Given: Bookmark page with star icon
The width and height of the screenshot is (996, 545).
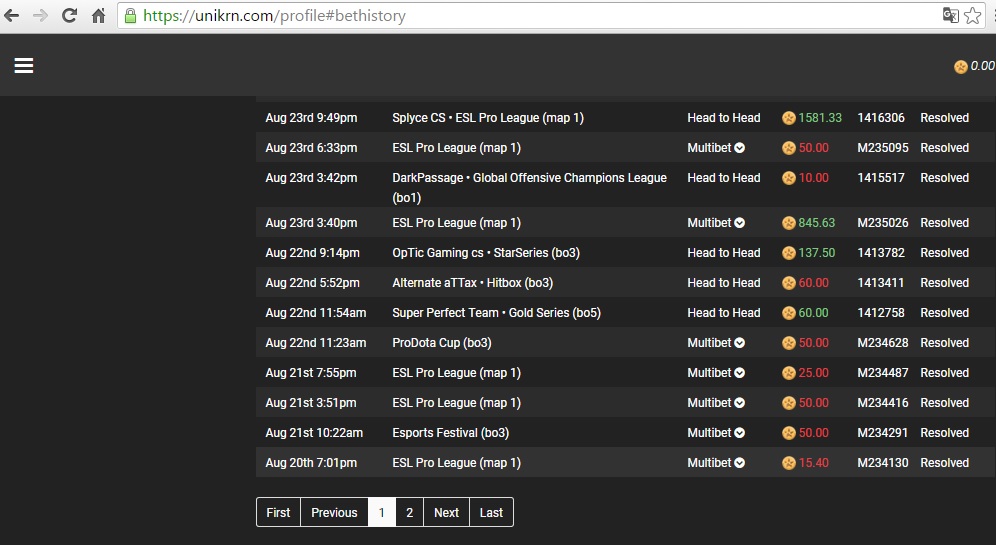Looking at the screenshot, I should click(972, 16).
